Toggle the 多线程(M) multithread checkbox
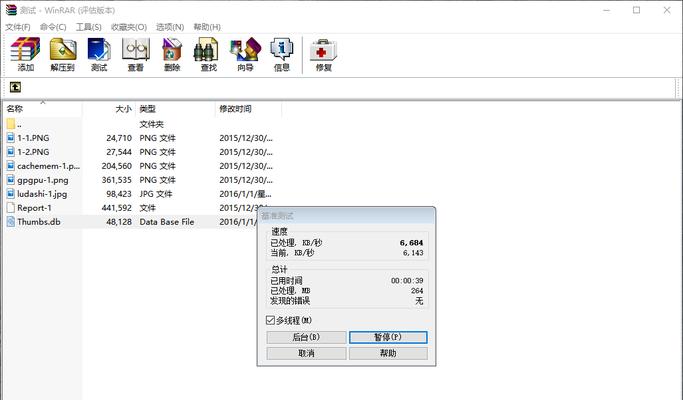This screenshot has height=400, width=683. click(270, 320)
